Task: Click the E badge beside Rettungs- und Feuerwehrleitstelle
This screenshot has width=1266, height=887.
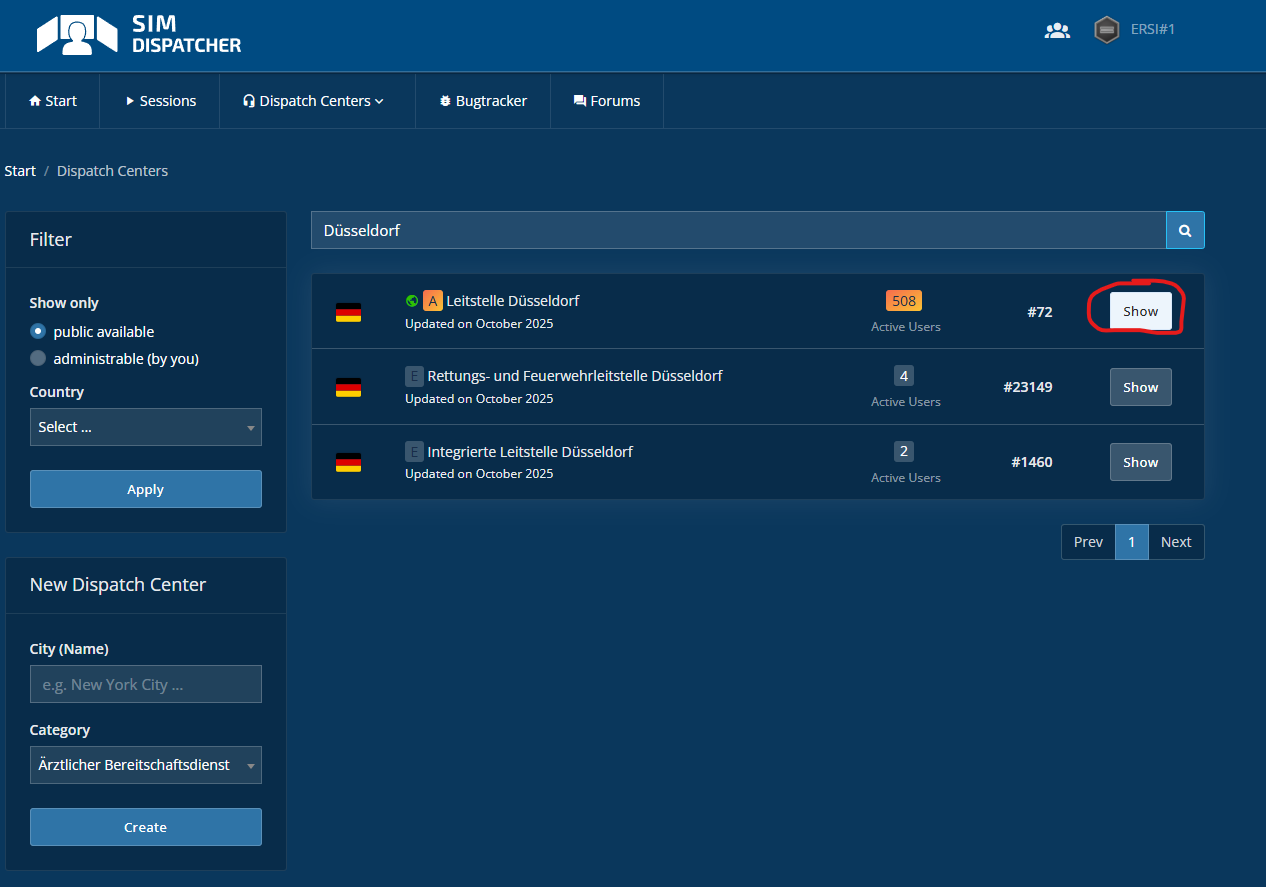Action: 414,376
